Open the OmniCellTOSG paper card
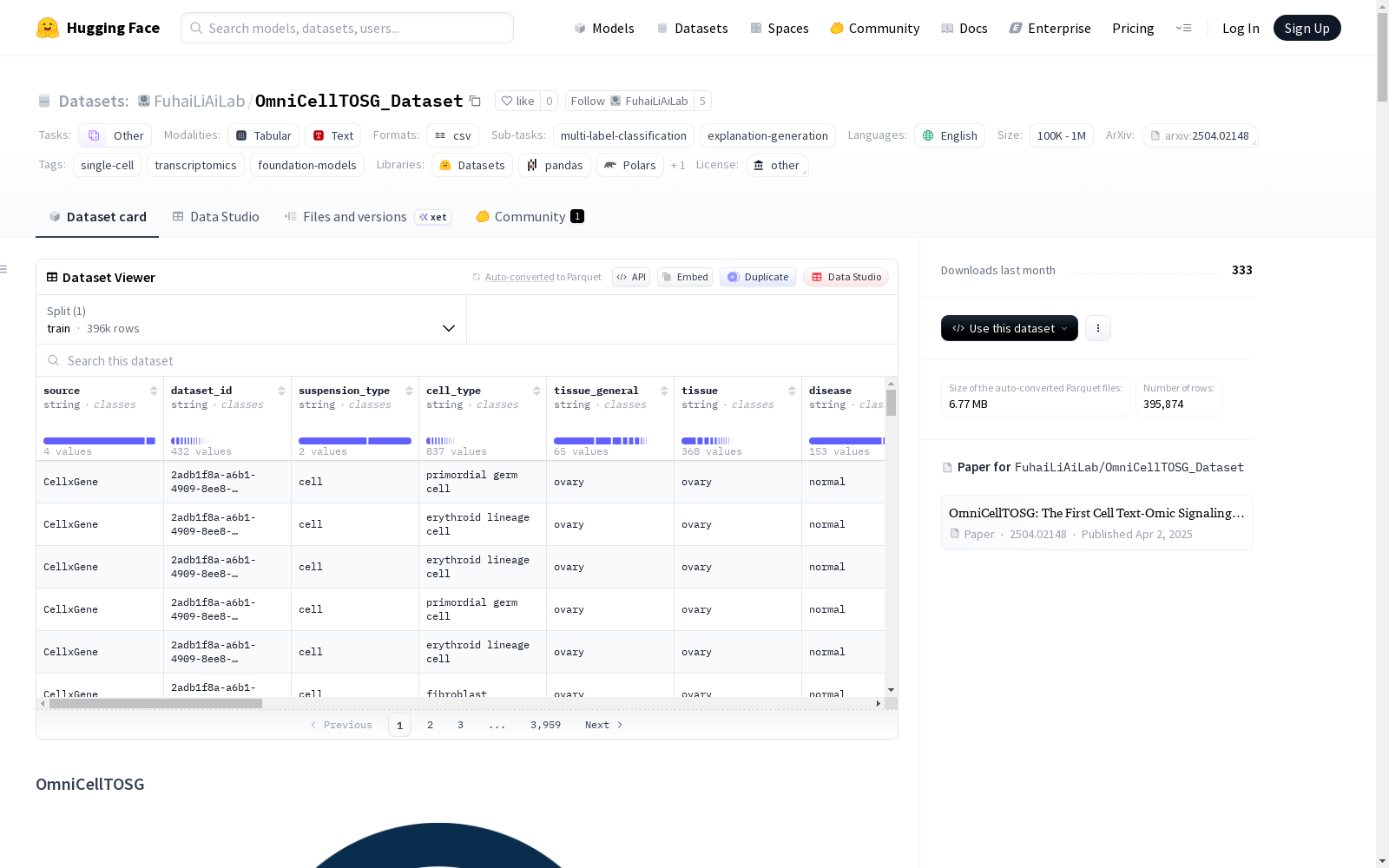Screen dimensions: 1389x868 tap(1096, 523)
